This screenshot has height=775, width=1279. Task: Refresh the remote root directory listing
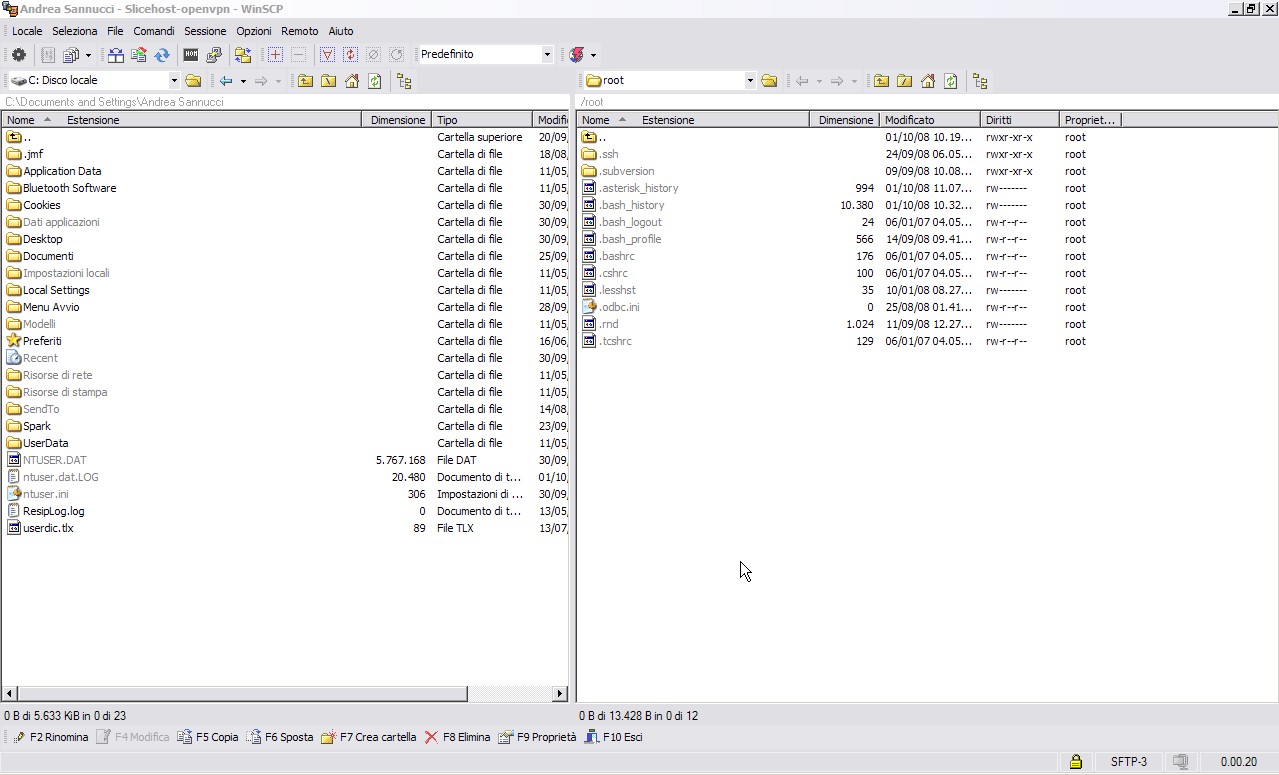click(x=951, y=81)
